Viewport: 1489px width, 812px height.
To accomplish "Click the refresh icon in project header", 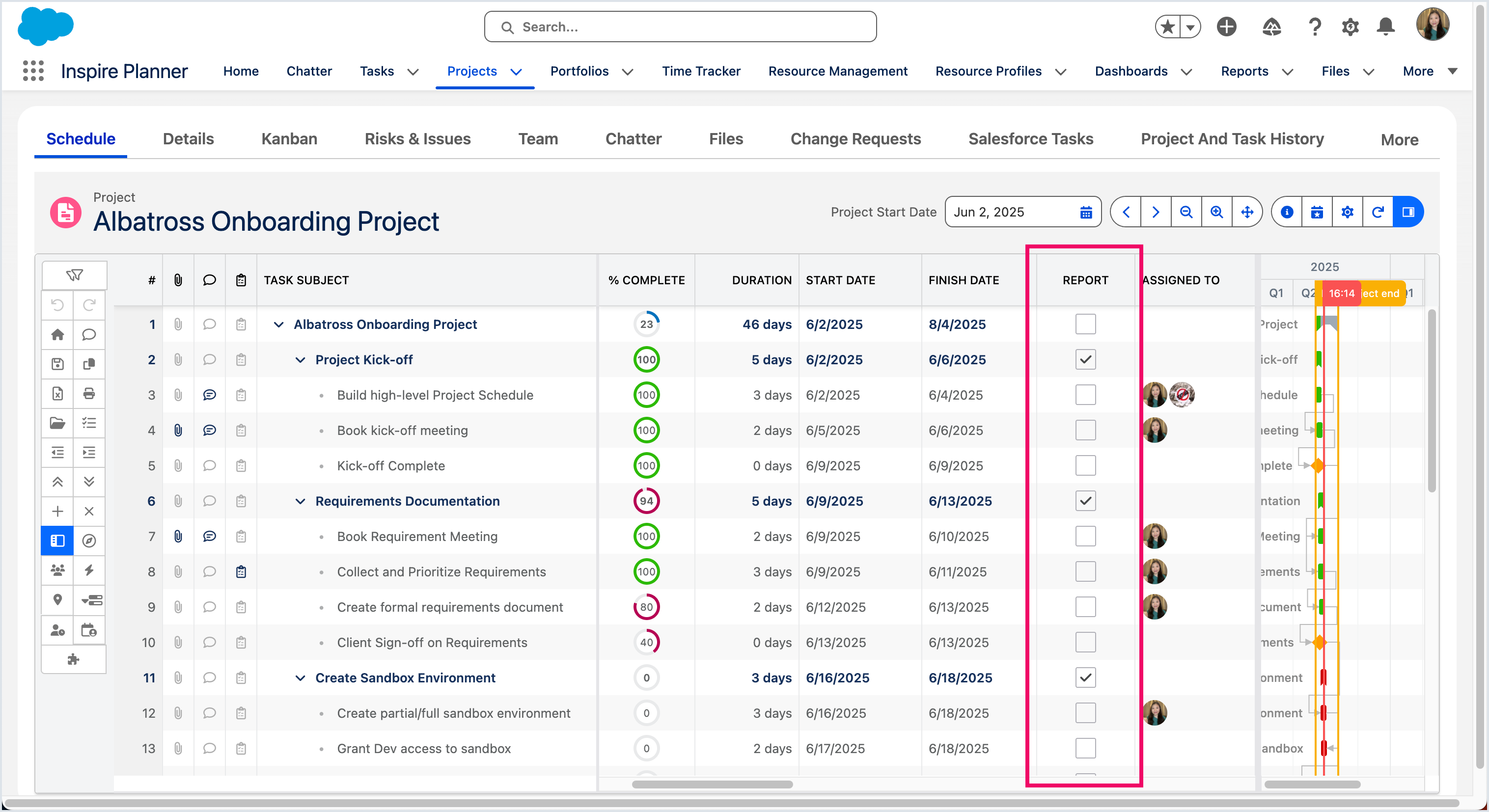I will tap(1378, 212).
